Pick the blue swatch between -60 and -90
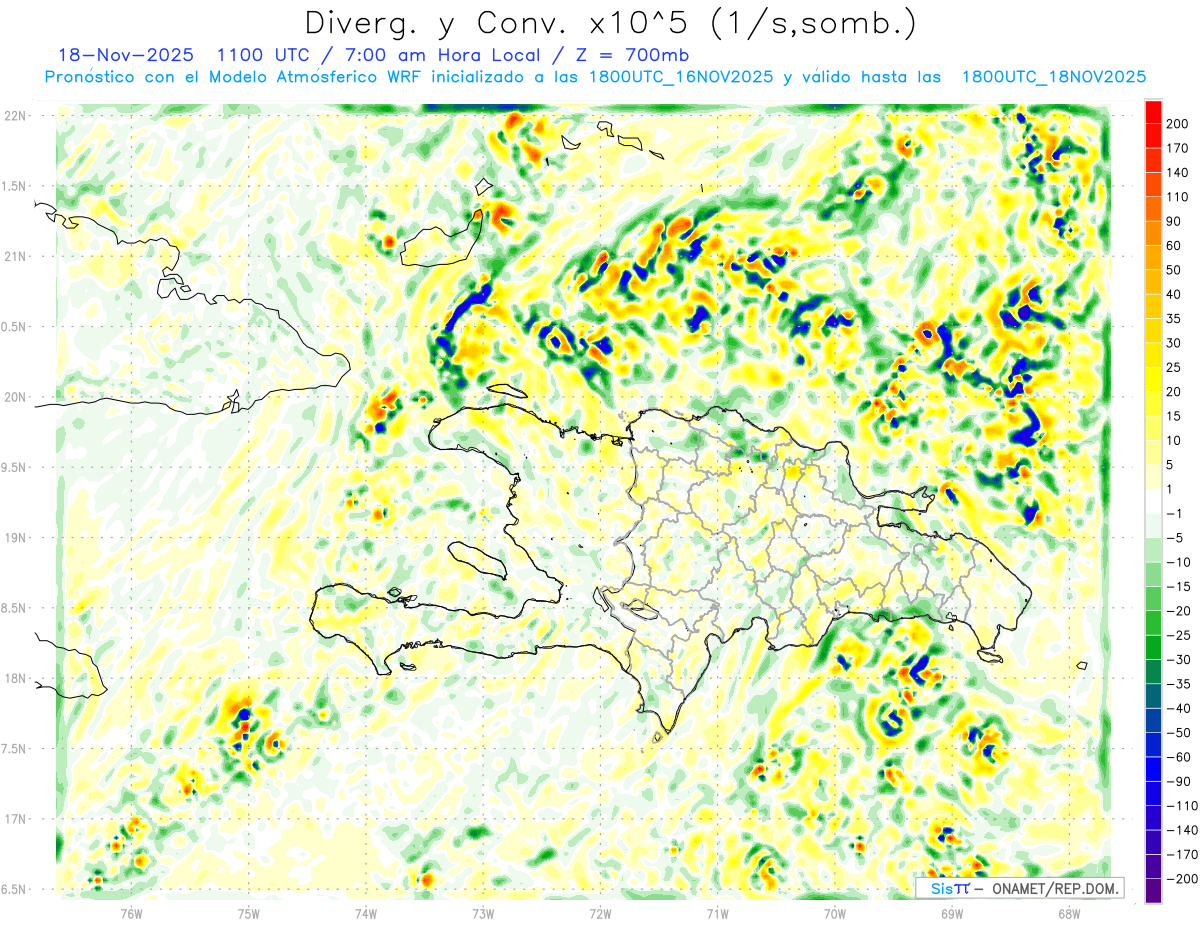 click(1153, 769)
